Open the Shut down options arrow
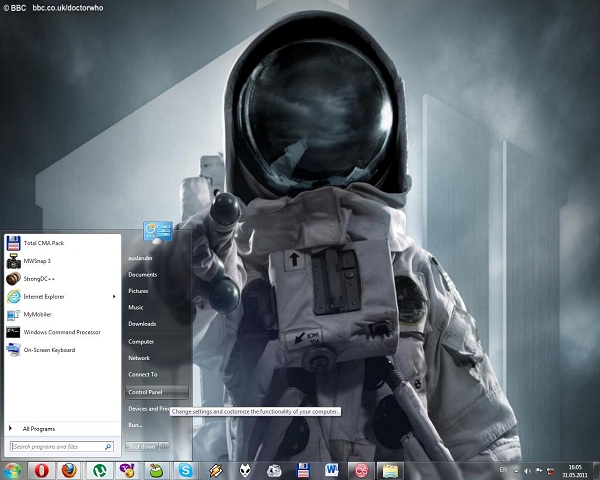 click(163, 446)
